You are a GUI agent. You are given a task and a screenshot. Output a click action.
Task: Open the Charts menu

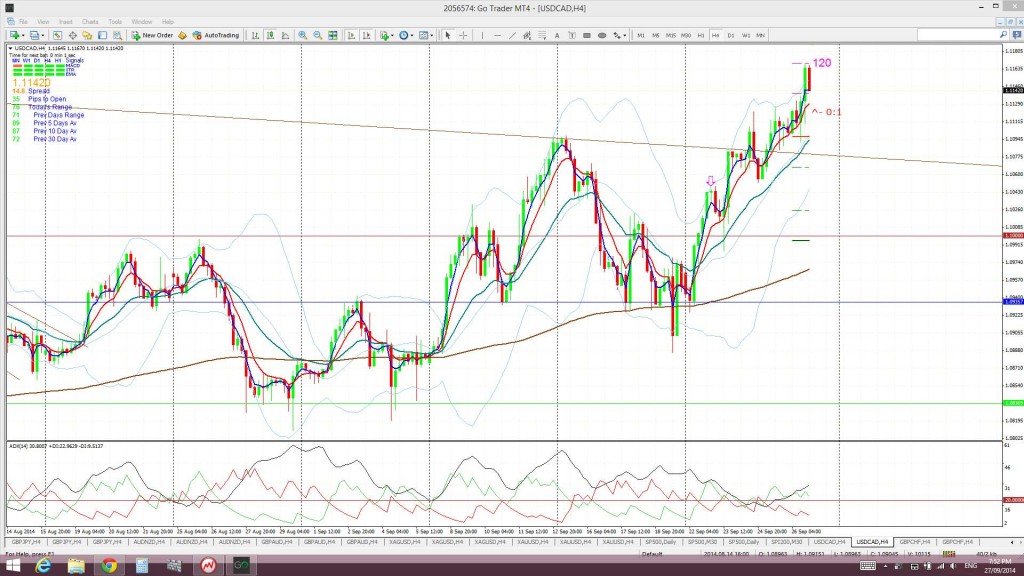[90, 22]
